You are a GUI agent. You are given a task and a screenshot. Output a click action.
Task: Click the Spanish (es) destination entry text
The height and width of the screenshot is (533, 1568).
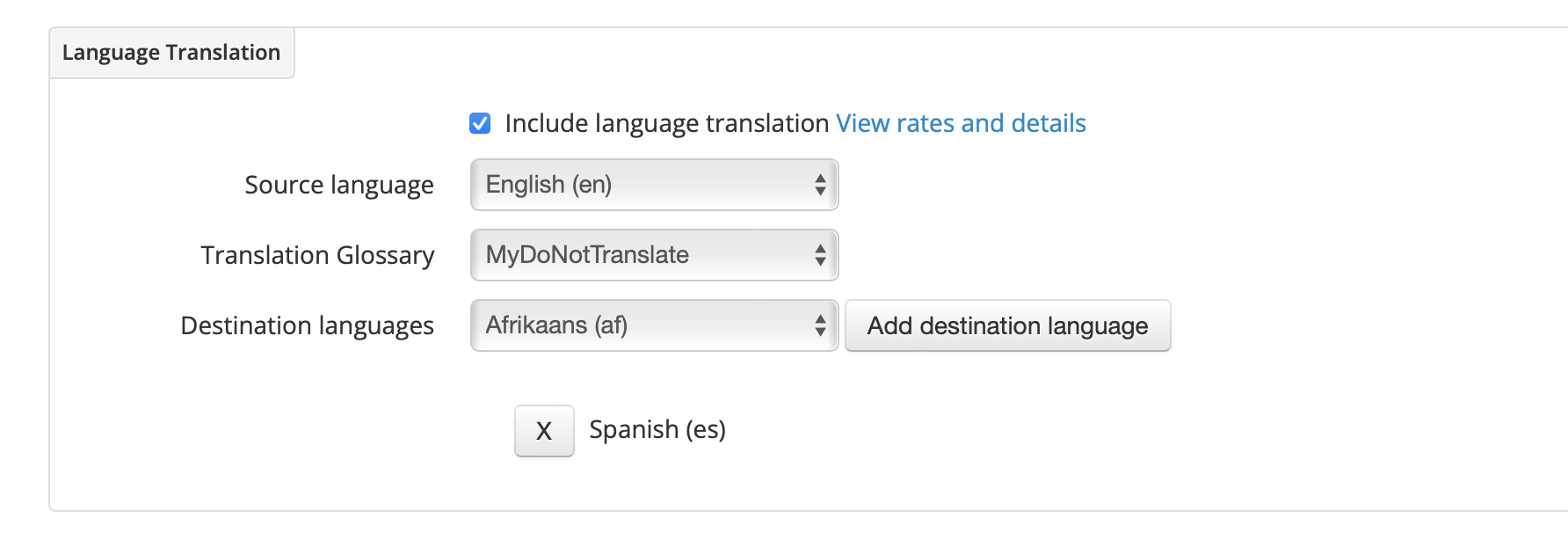coord(657,429)
